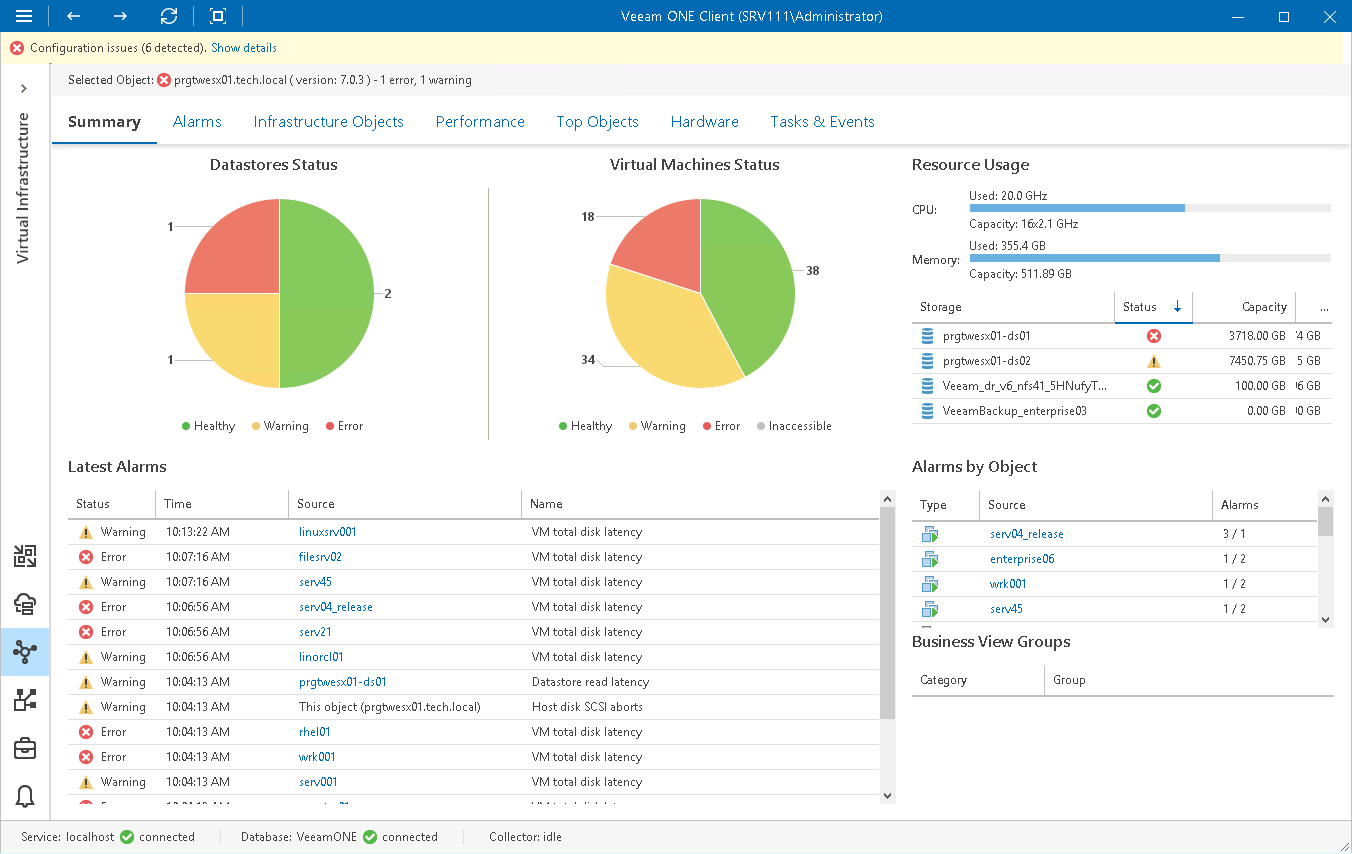Screen dimensions: 1352x854
Task: Open the Alarm Management bell icon
Action: [24, 796]
